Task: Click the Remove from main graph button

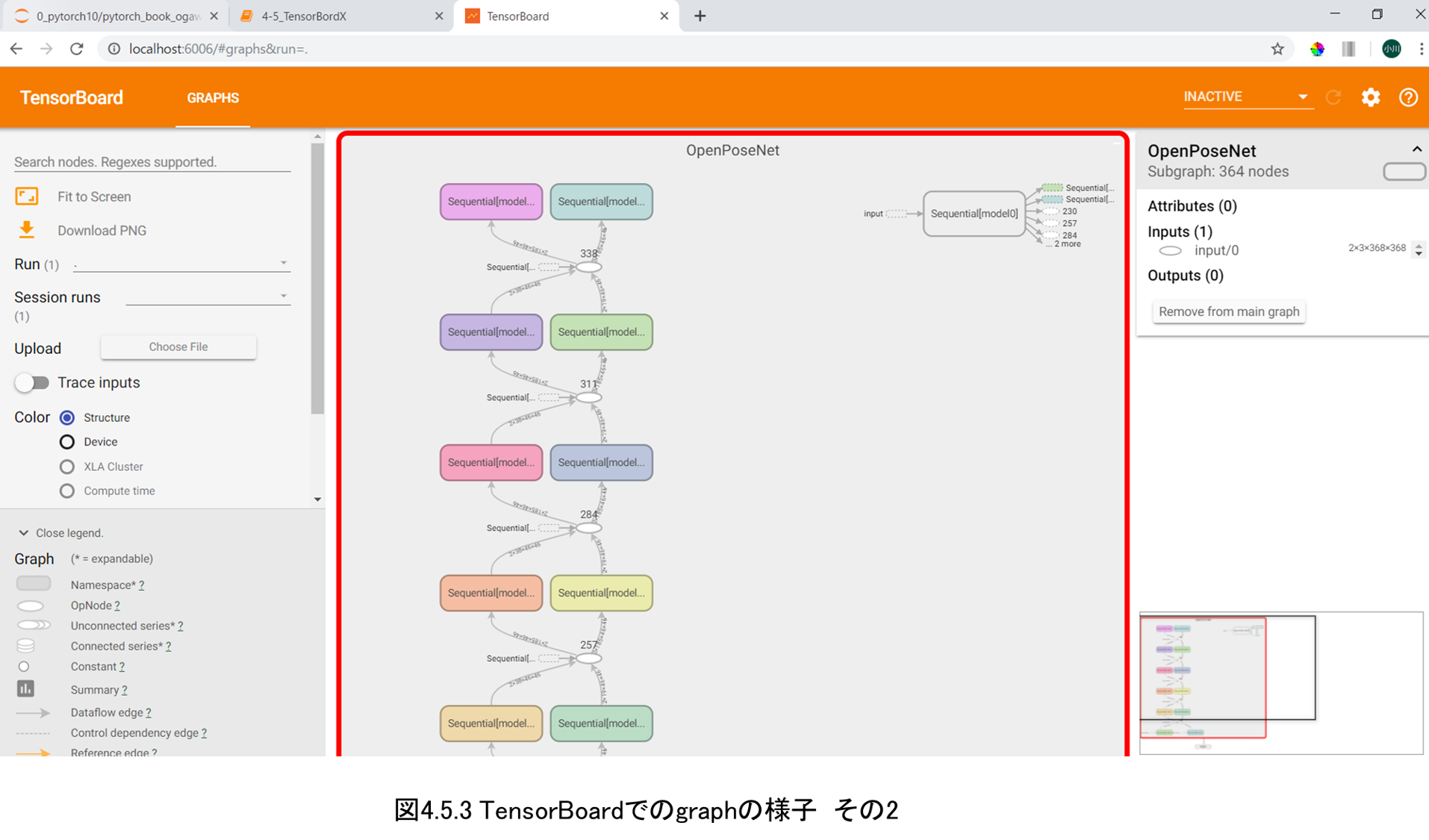Action: [x=1228, y=311]
